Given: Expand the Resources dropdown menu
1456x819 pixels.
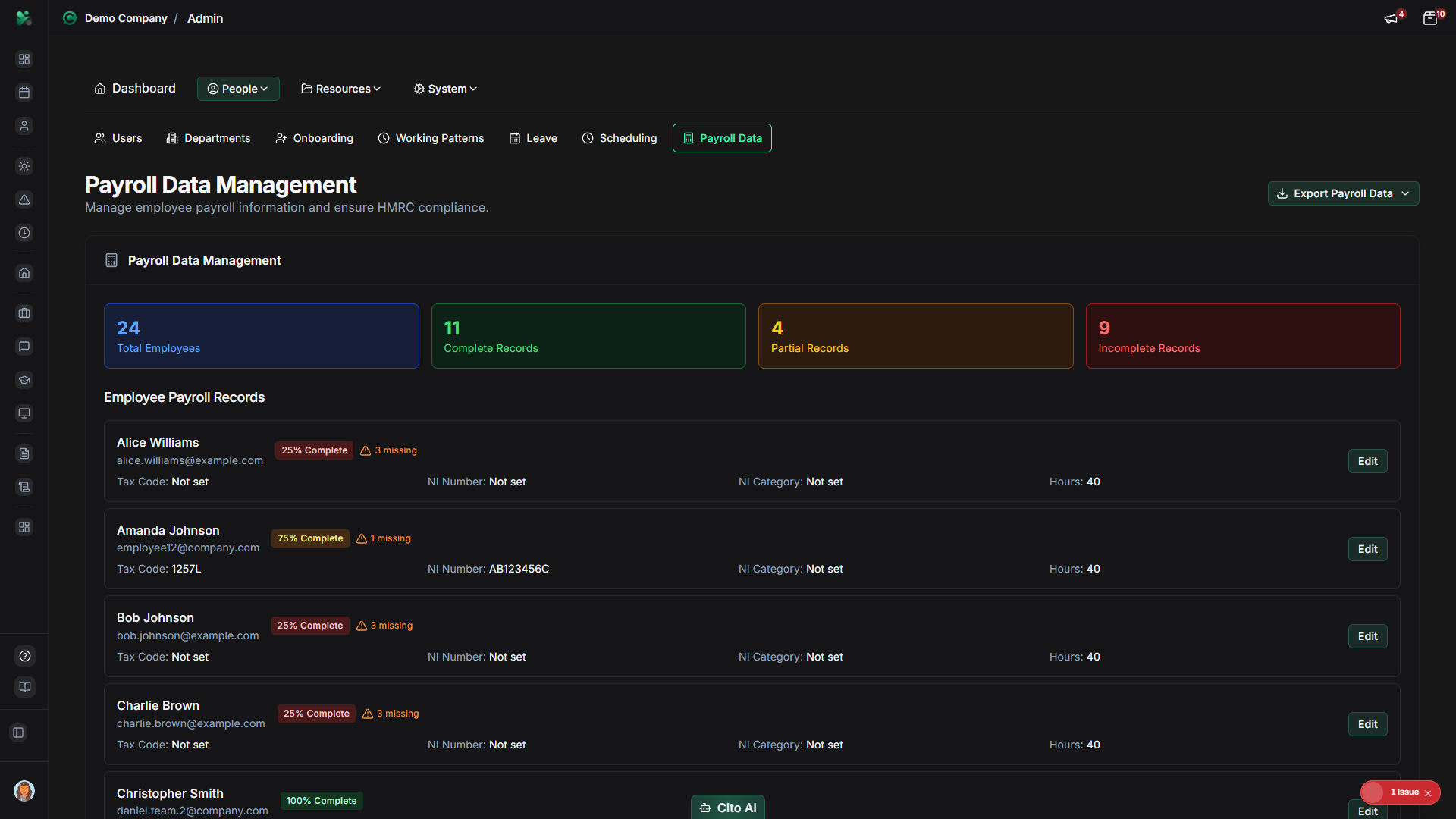Looking at the screenshot, I should pyautogui.click(x=340, y=89).
